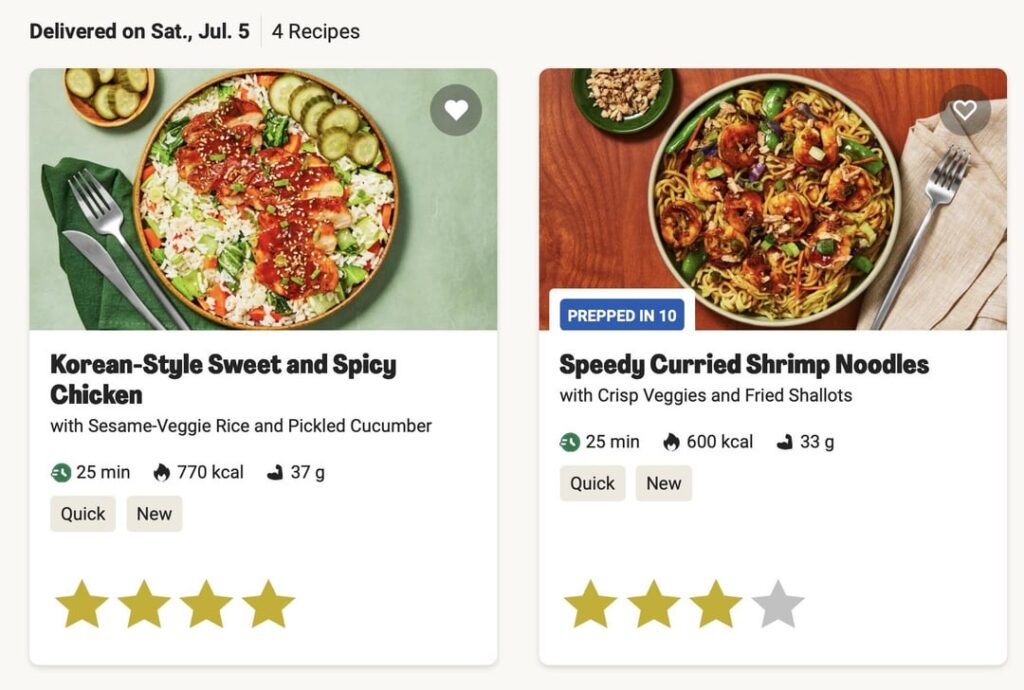Click the Shrimp Noodles dish photo
The height and width of the screenshot is (690, 1024).
point(772,198)
